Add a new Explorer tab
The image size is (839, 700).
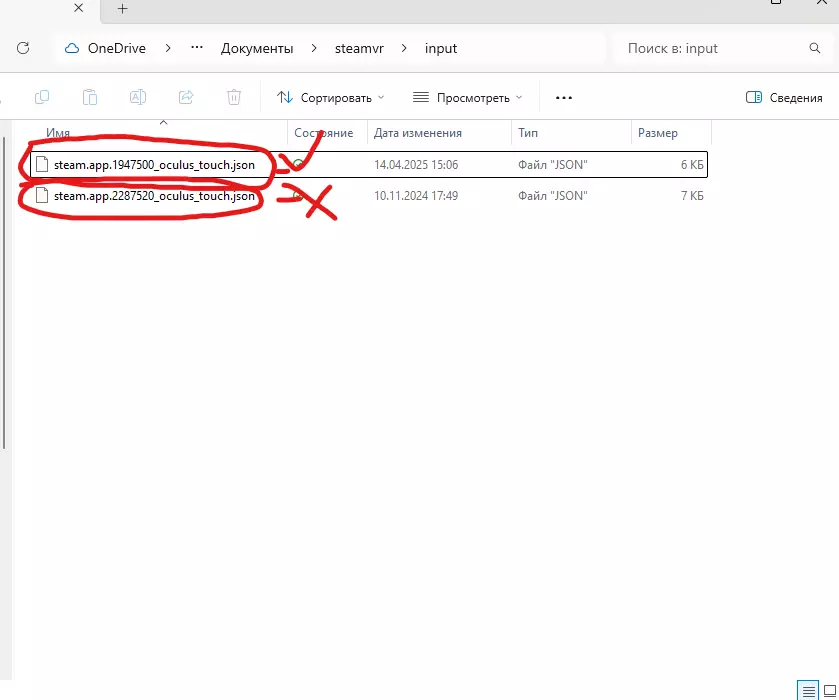(123, 9)
